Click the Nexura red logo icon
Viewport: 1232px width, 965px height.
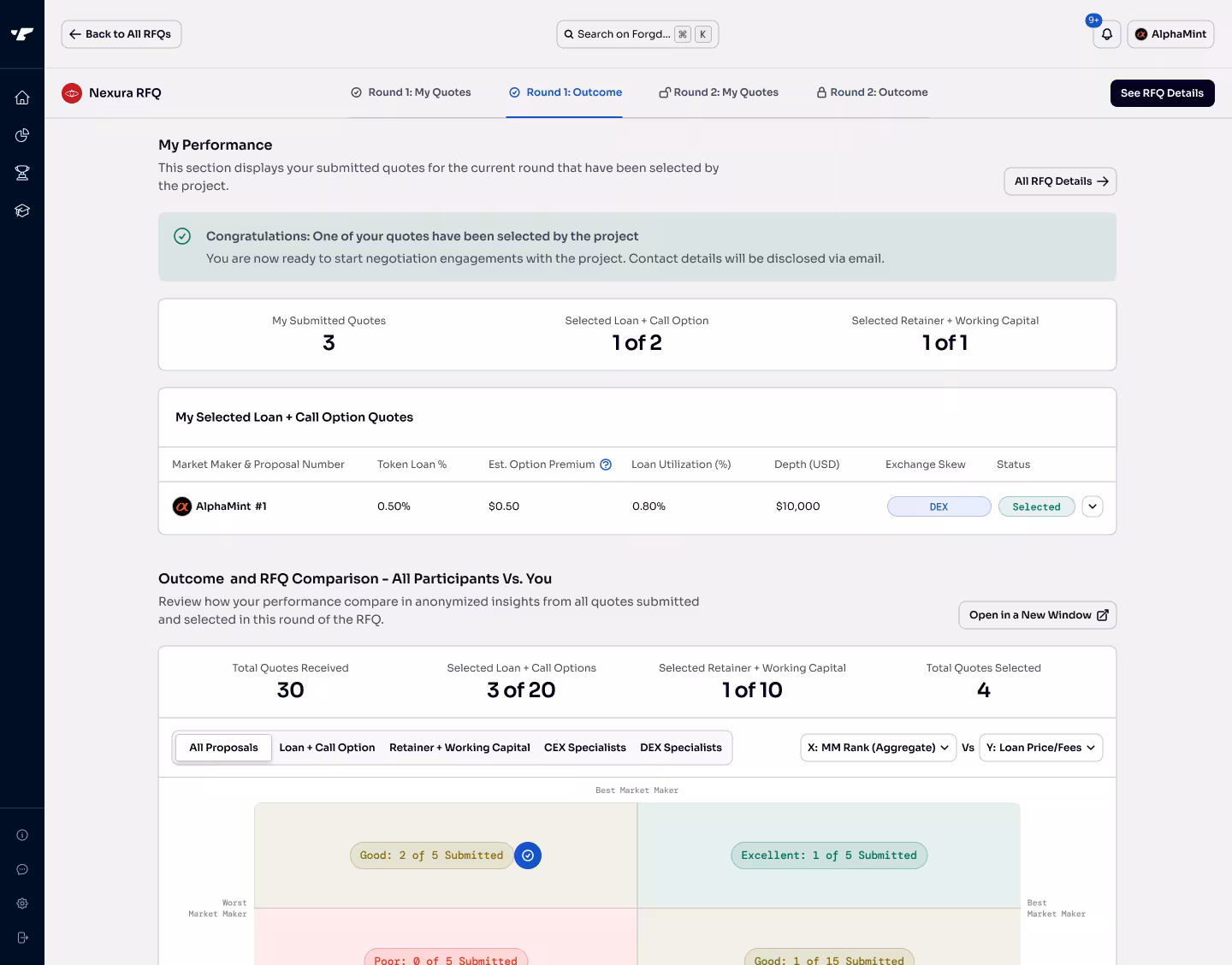coord(72,93)
